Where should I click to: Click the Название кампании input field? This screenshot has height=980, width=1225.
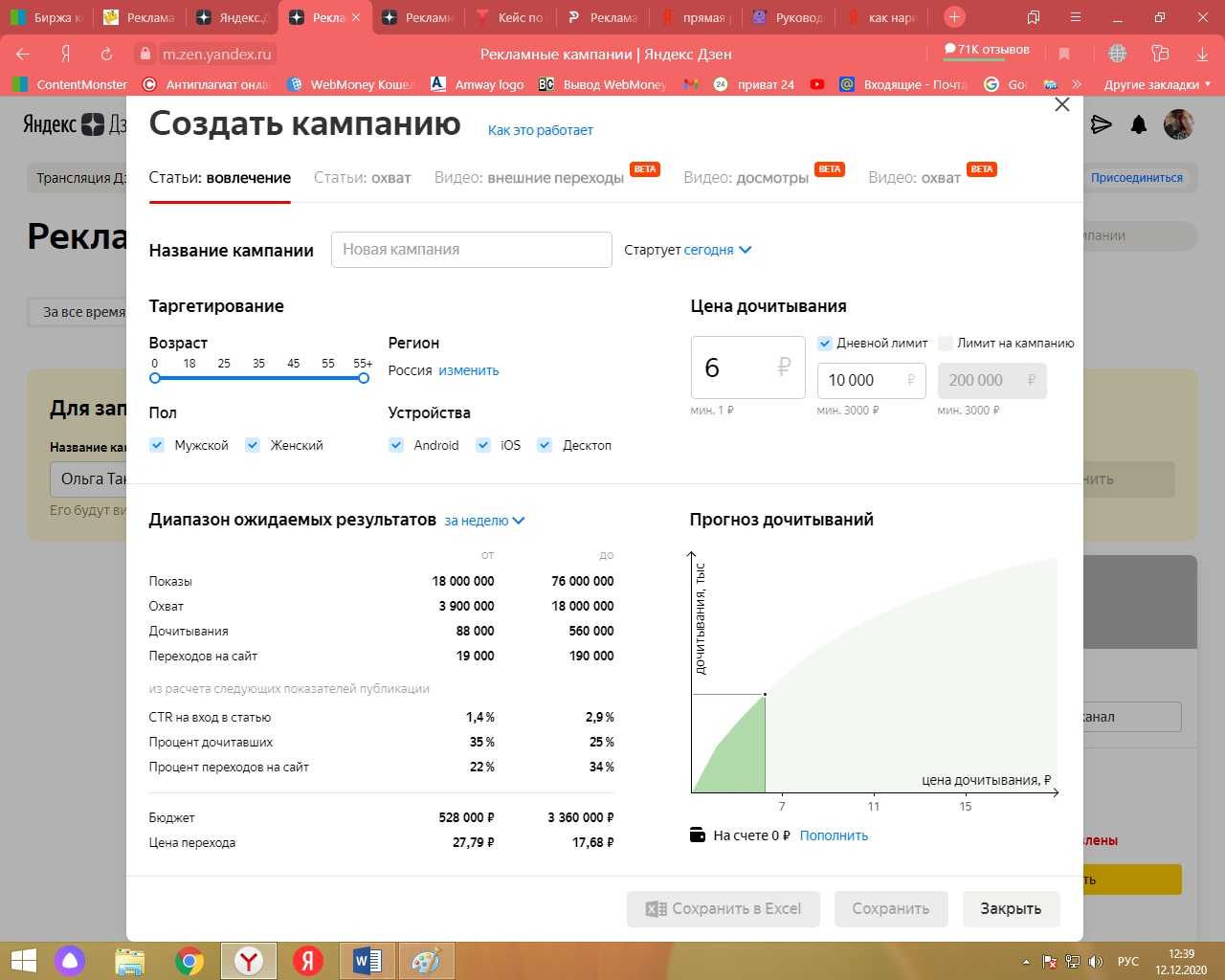(x=471, y=250)
